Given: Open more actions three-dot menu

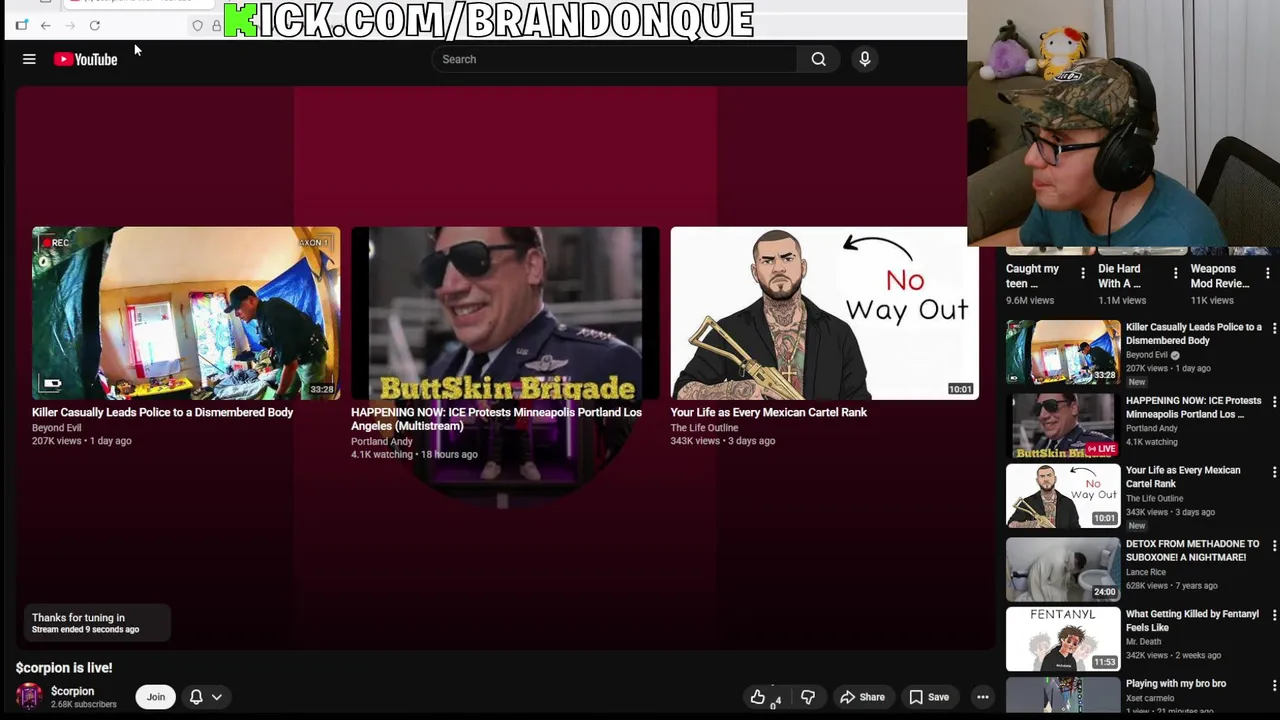Looking at the screenshot, I should [x=983, y=697].
